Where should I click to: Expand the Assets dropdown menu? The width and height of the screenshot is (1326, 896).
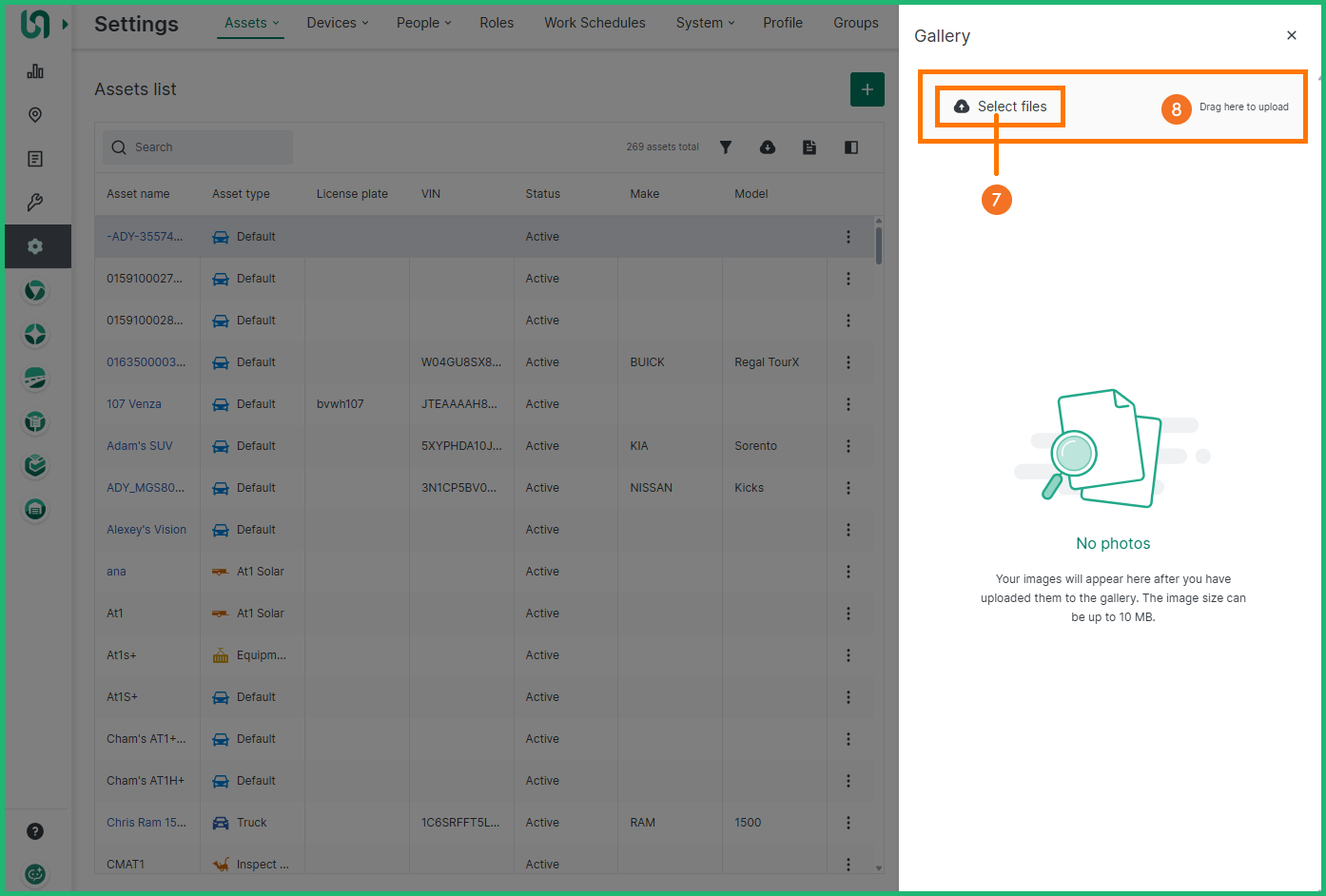point(252,23)
